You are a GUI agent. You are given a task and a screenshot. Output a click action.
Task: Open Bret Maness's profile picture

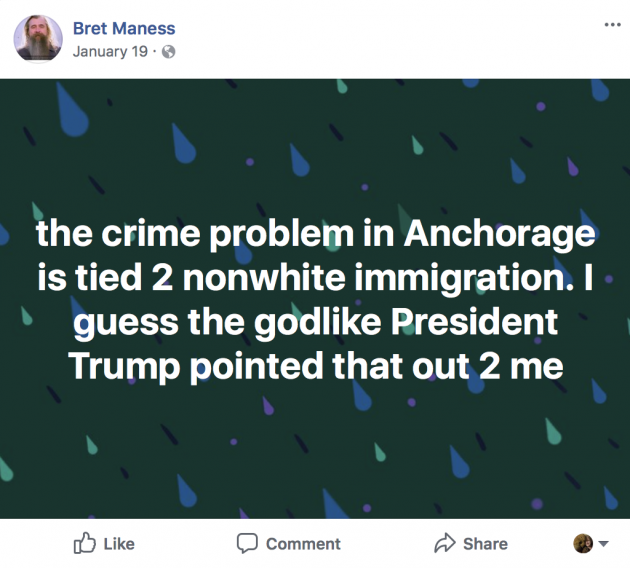[38, 38]
